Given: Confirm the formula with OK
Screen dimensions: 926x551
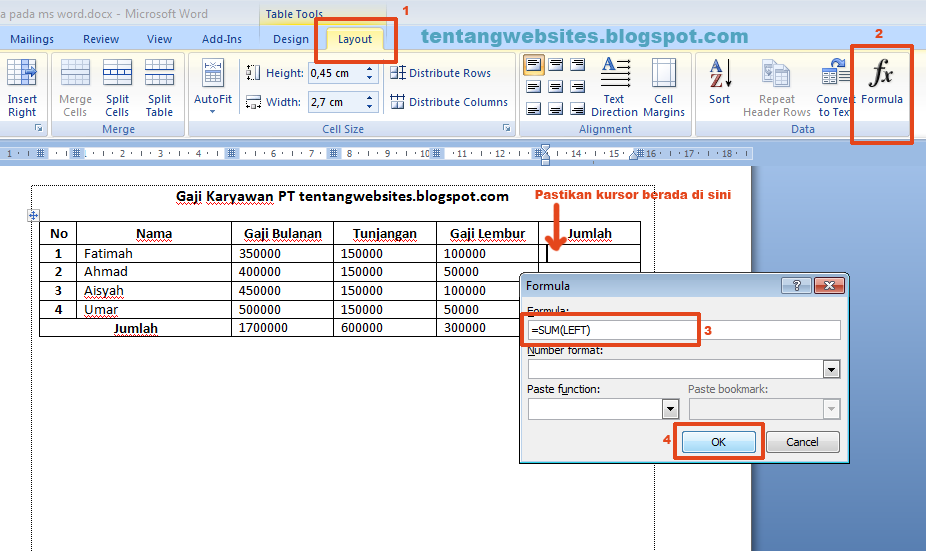Looking at the screenshot, I should 719,442.
